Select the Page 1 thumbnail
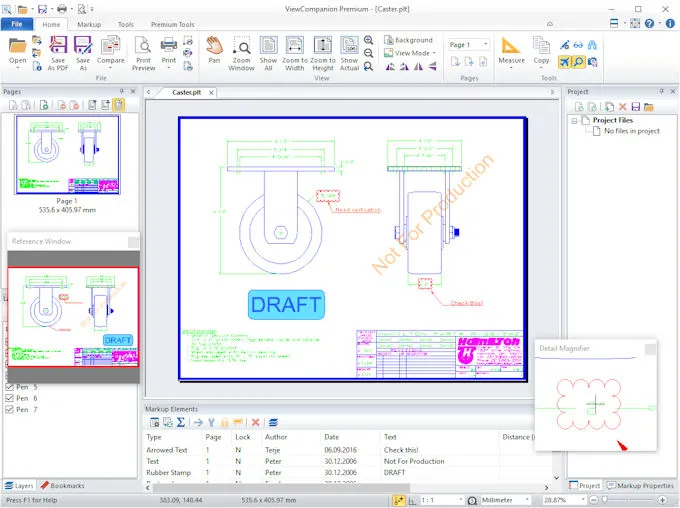This screenshot has width=680, height=508. 67,155
